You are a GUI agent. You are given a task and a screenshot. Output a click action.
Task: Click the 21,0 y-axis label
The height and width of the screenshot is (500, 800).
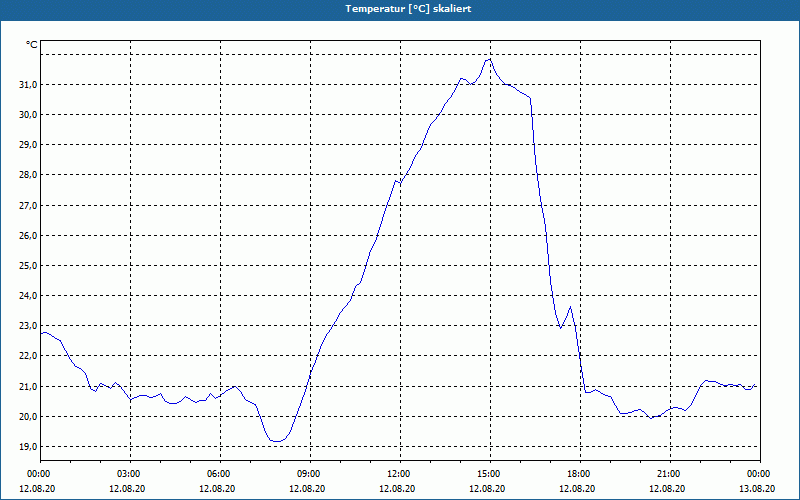coord(28,387)
